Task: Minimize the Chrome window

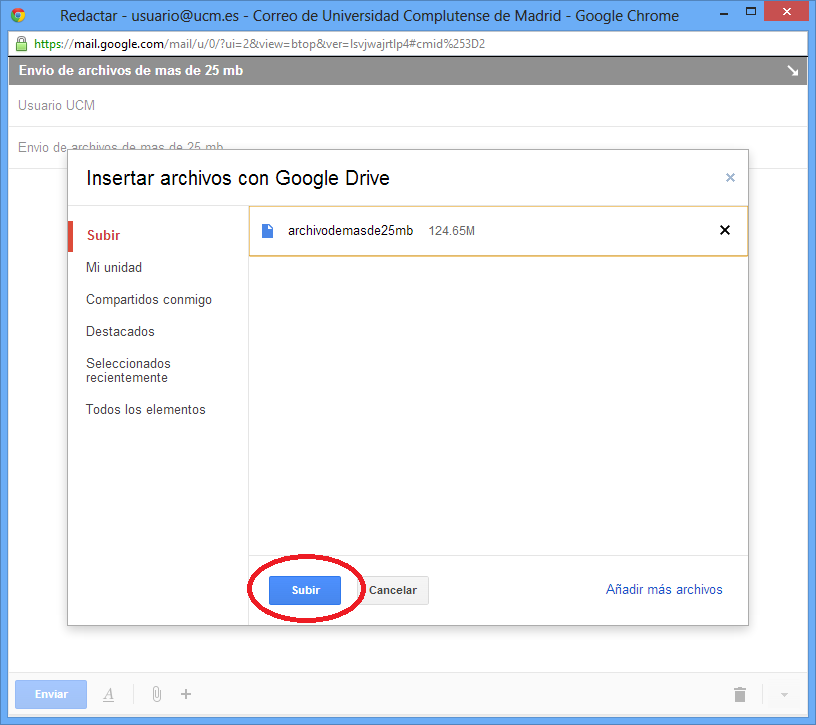Action: click(x=724, y=13)
